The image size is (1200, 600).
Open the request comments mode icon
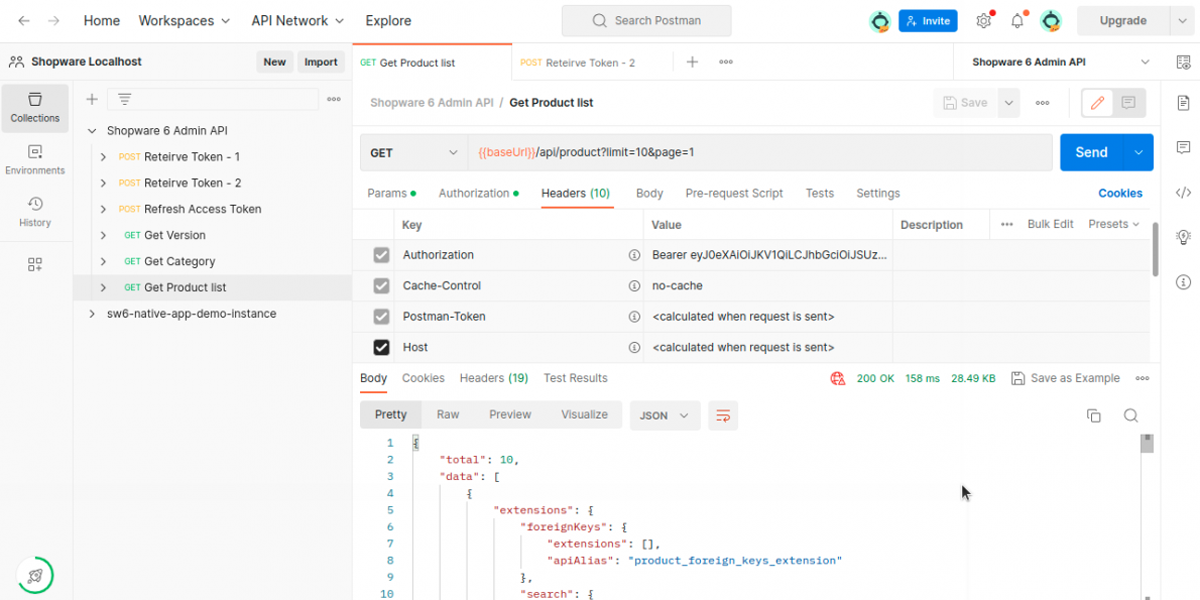[x=1129, y=102]
